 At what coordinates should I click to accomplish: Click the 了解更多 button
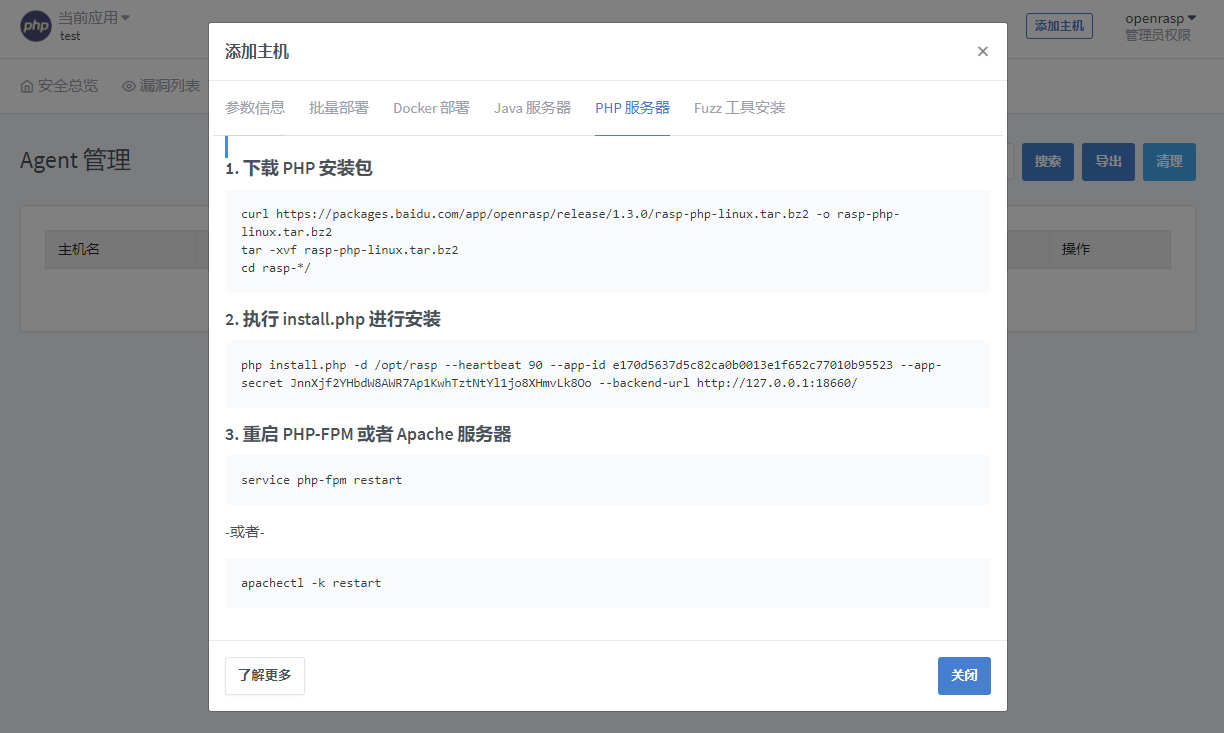click(265, 676)
